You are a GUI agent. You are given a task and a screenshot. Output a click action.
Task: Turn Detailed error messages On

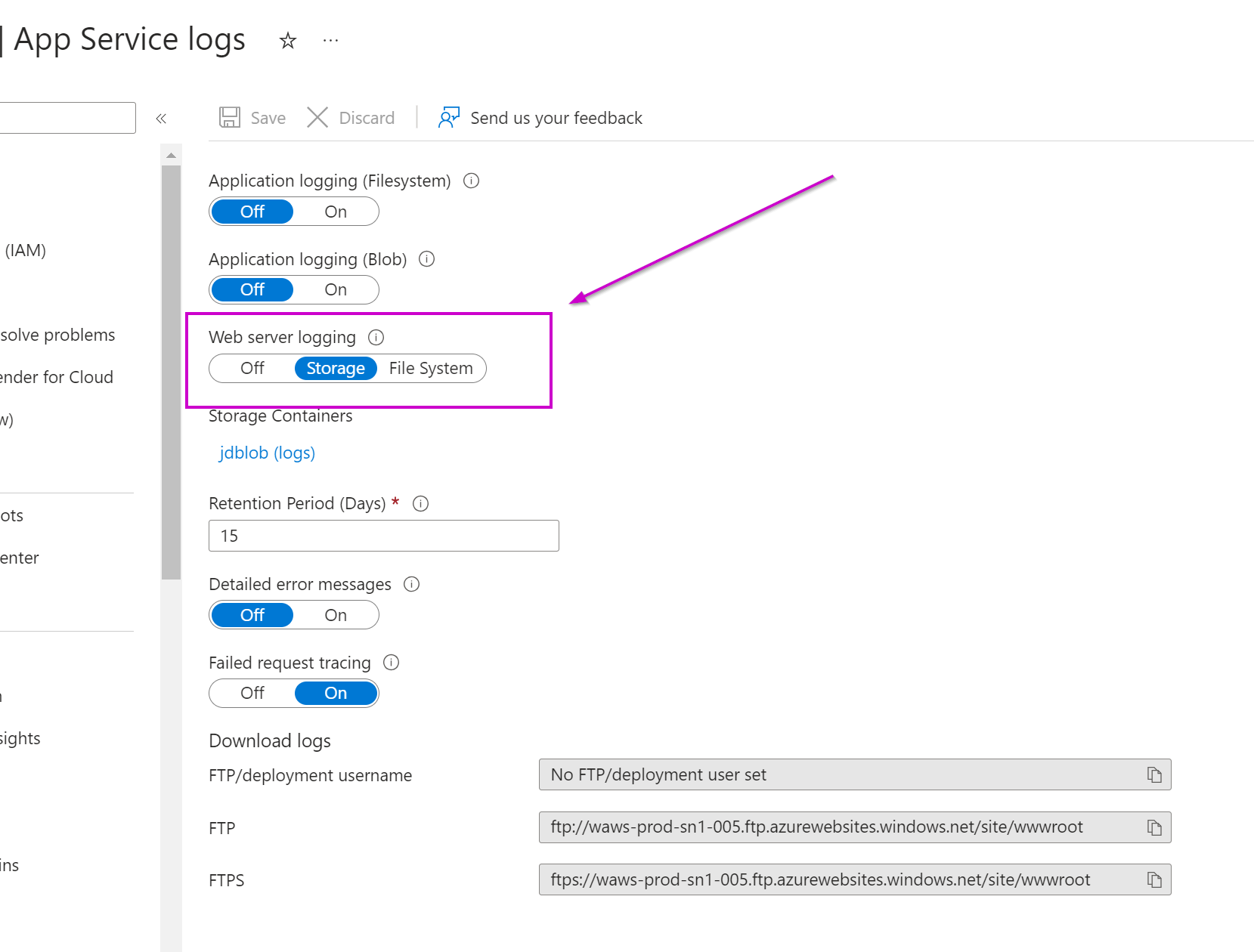[336, 615]
